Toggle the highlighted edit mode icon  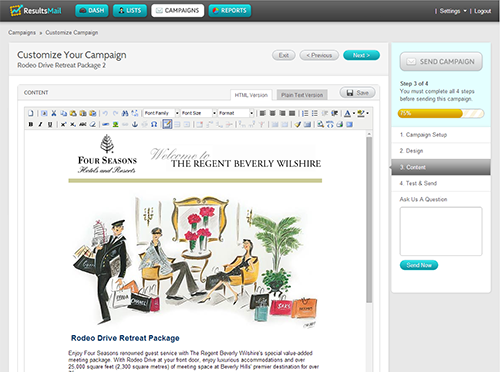(167, 124)
